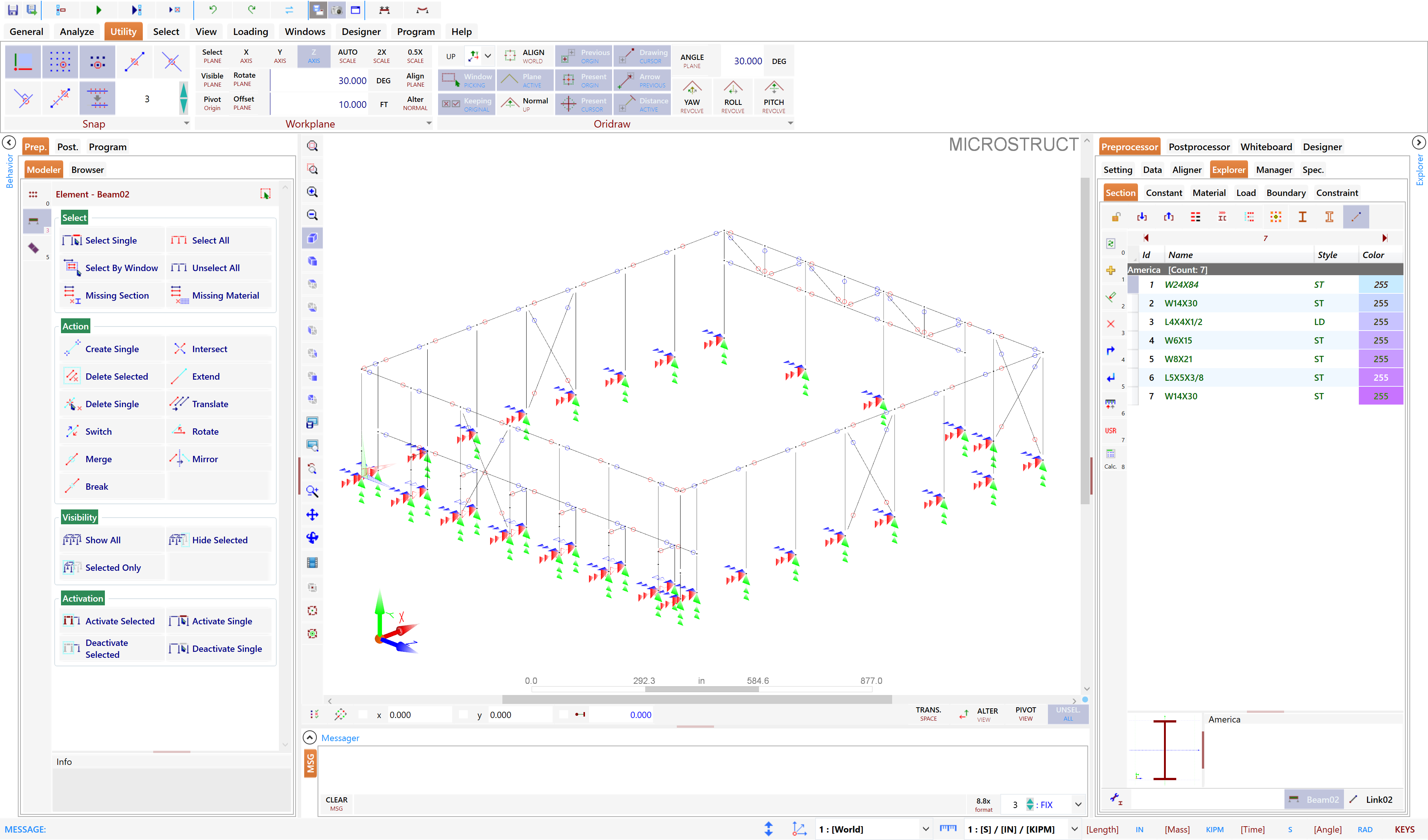The height and width of the screenshot is (840, 1428).
Task: Collapse the Messager panel
Action: (309, 737)
